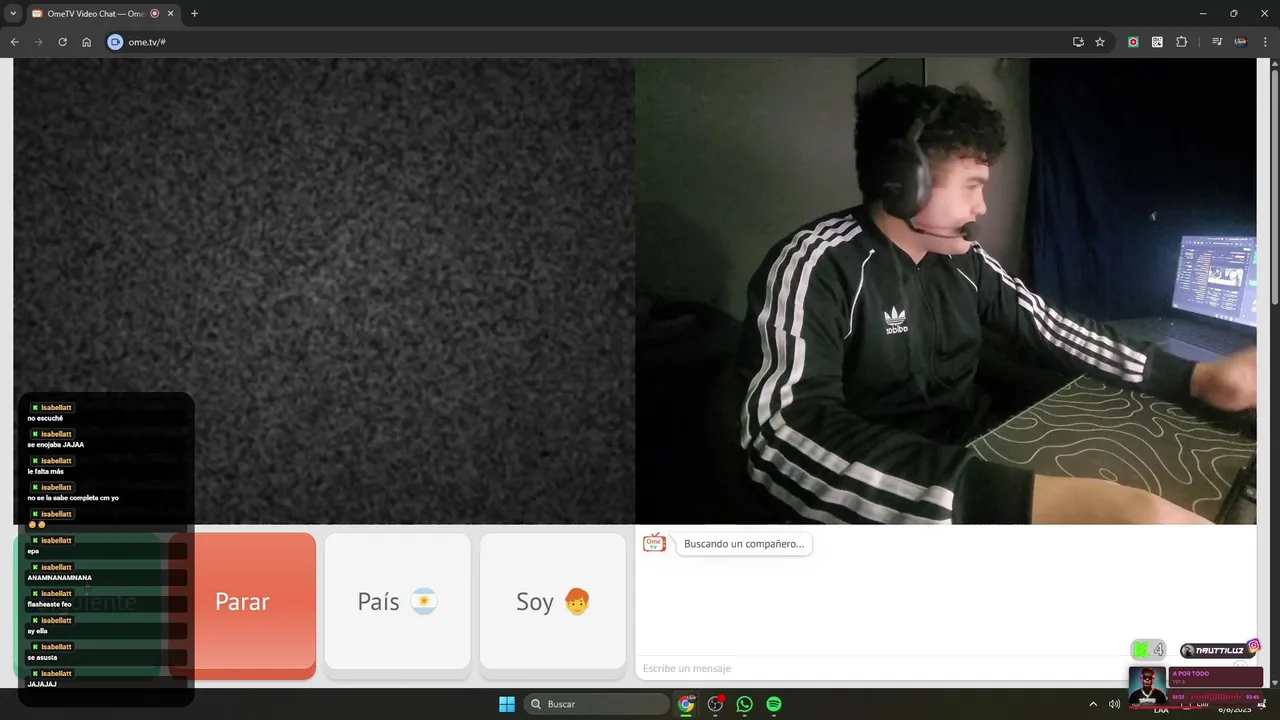Open Chrome three-dot menu
1280x720 pixels.
click(1264, 42)
